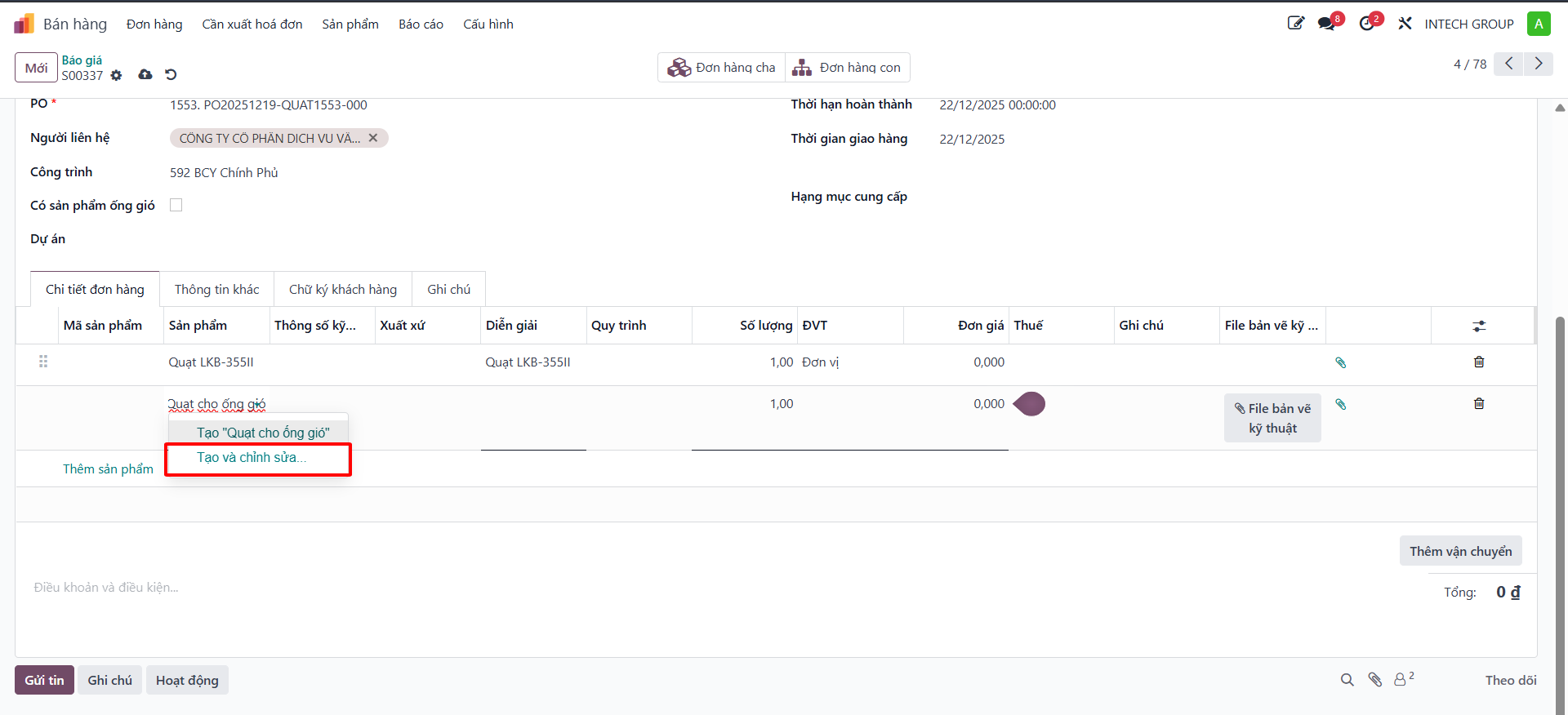Click the gear icon next to S00337

pyautogui.click(x=116, y=75)
